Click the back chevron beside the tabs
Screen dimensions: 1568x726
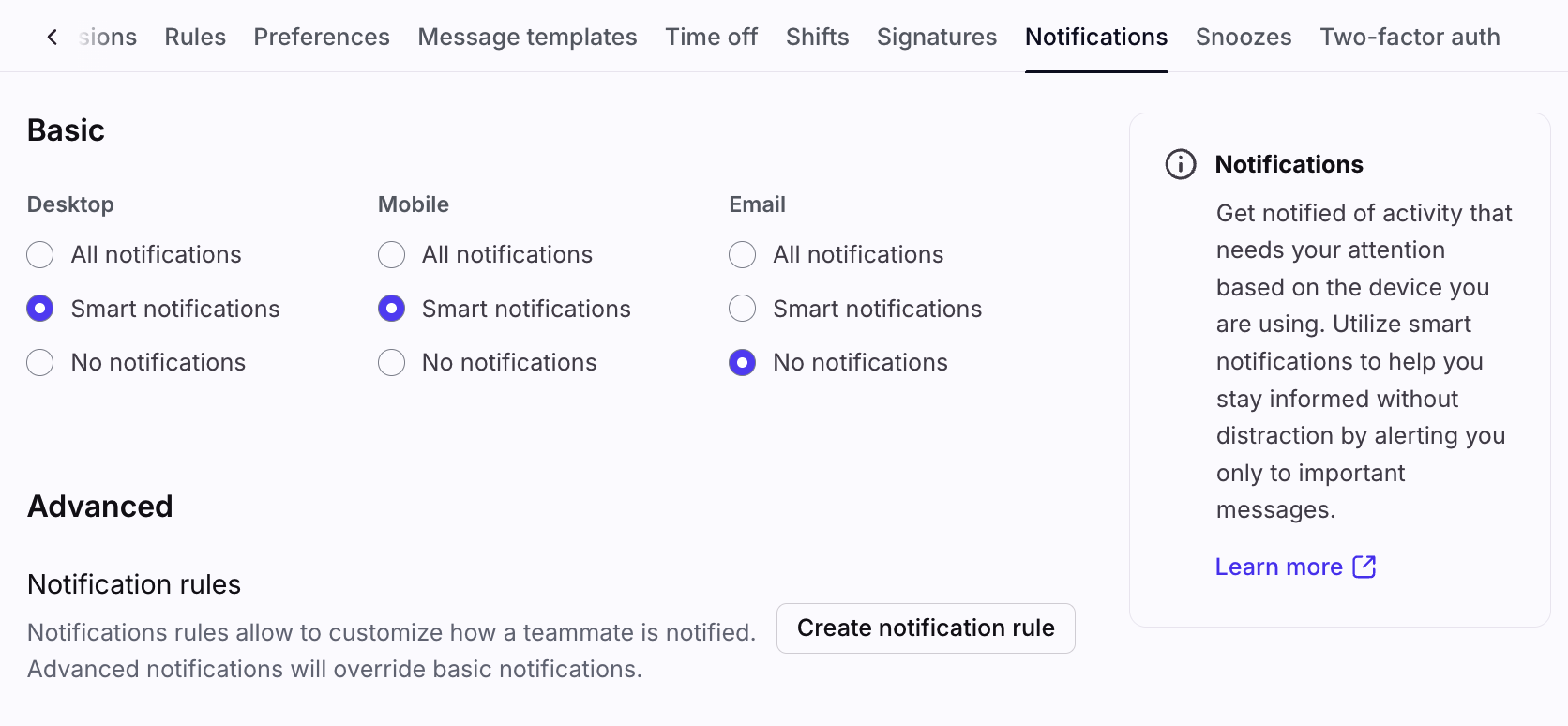(x=53, y=37)
